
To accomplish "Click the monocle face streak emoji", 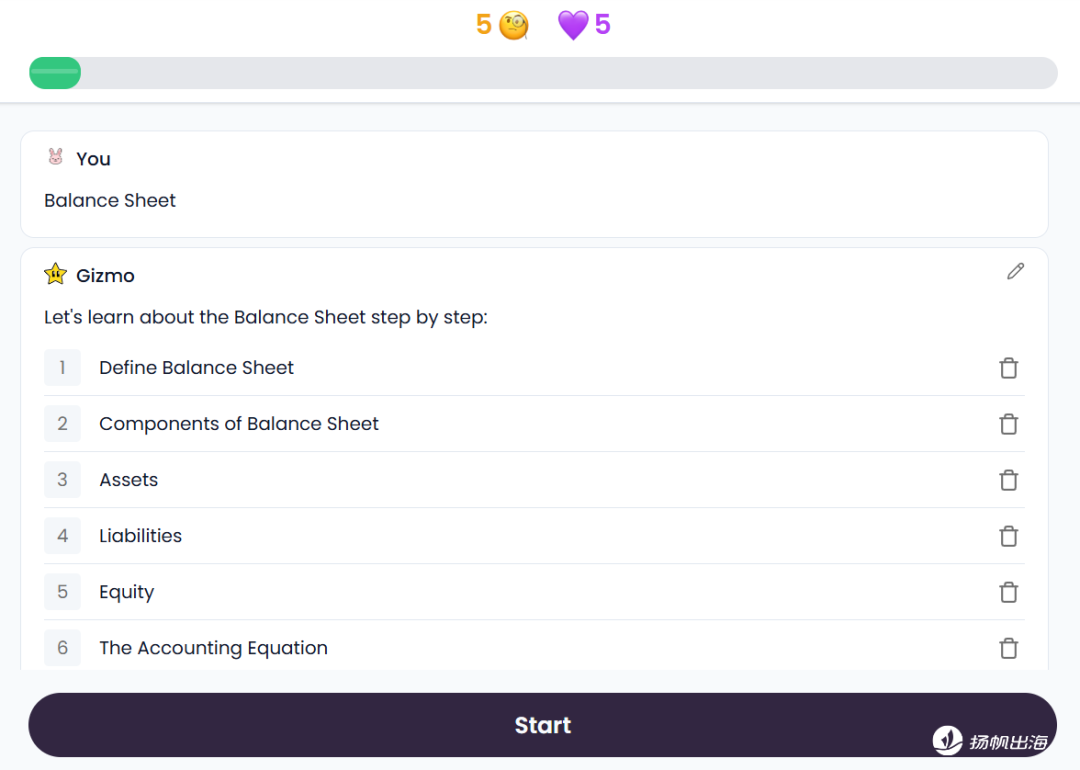I will pyautogui.click(x=514, y=25).
